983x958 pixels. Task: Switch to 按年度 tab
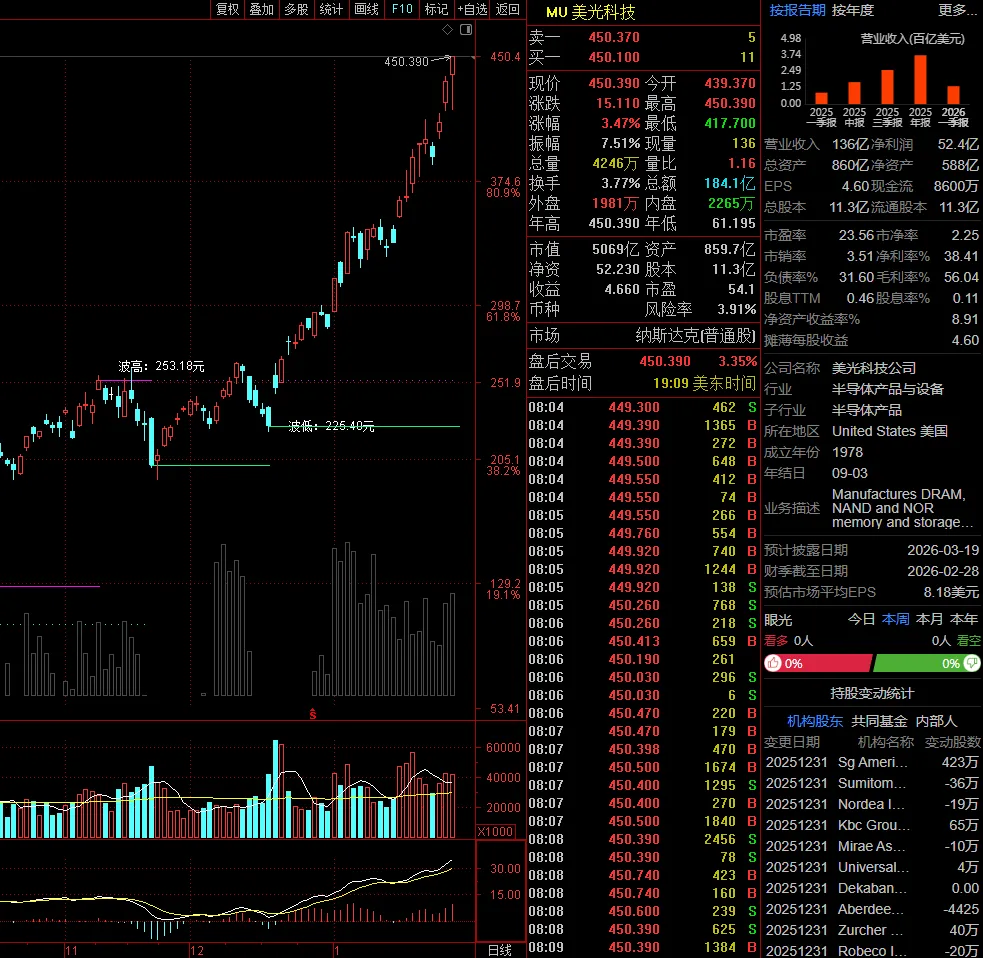pos(853,10)
